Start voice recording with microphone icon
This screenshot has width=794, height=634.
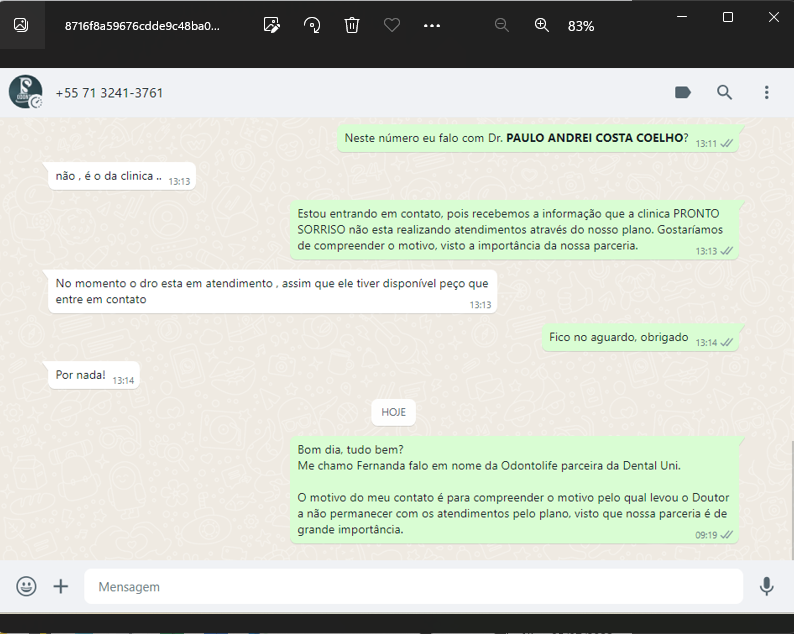[767, 587]
